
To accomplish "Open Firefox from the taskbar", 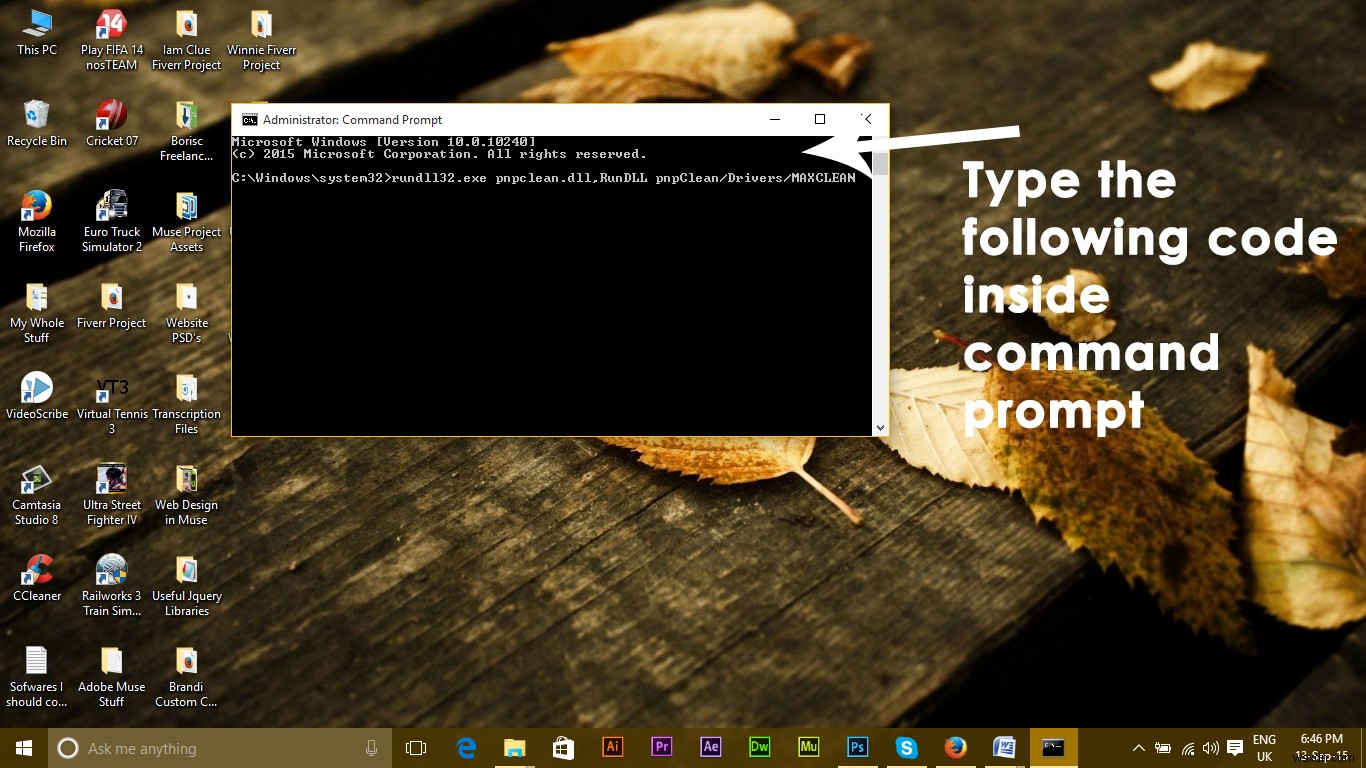I will (955, 748).
